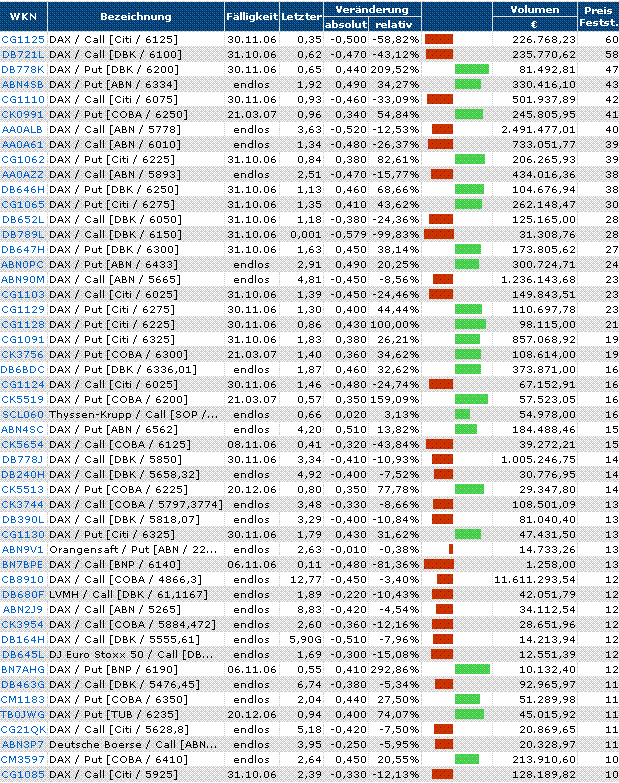Open WKN link DB646H
The width and height of the screenshot is (619, 783).
(23, 189)
